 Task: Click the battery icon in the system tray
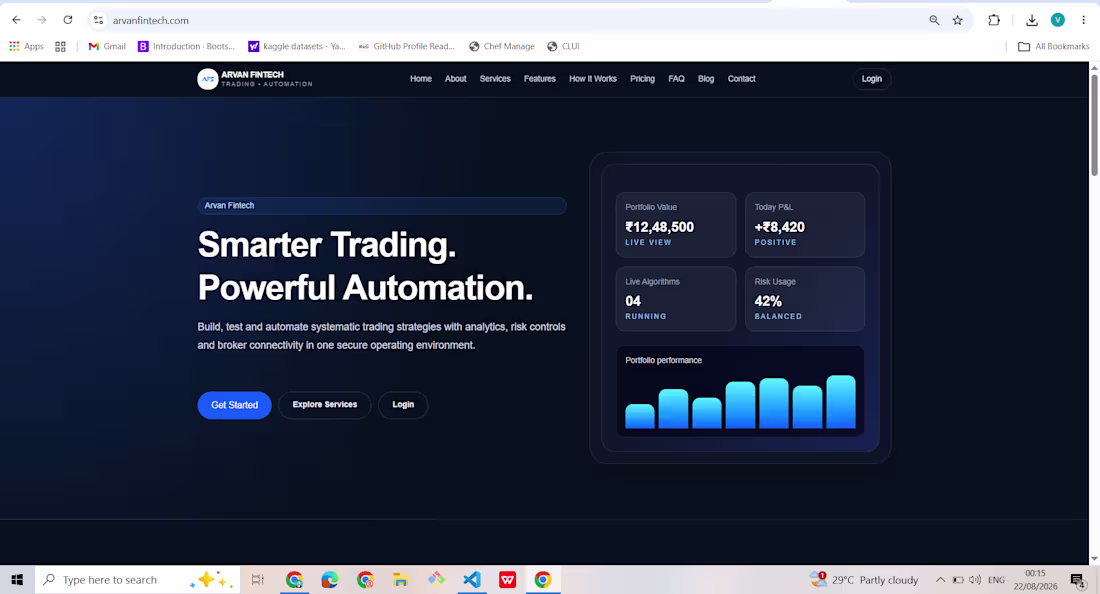click(x=958, y=580)
